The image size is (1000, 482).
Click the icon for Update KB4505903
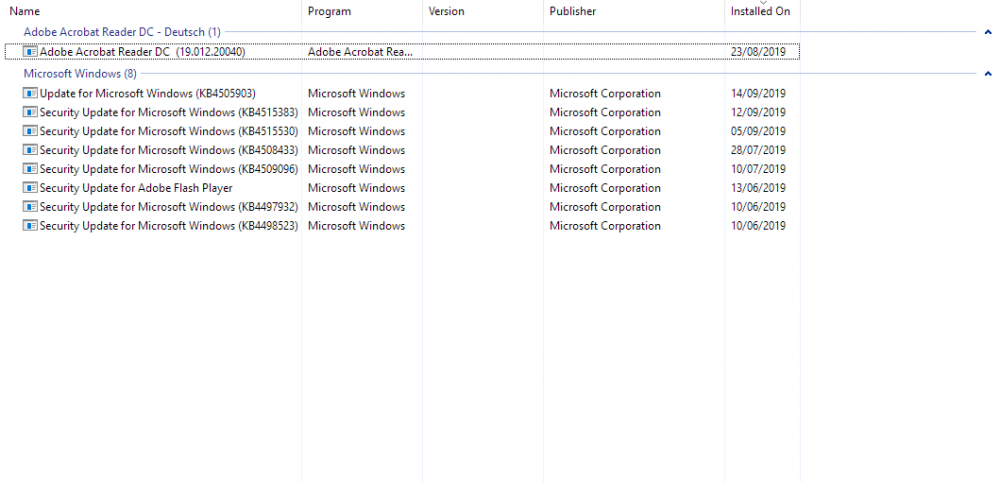click(x=30, y=94)
